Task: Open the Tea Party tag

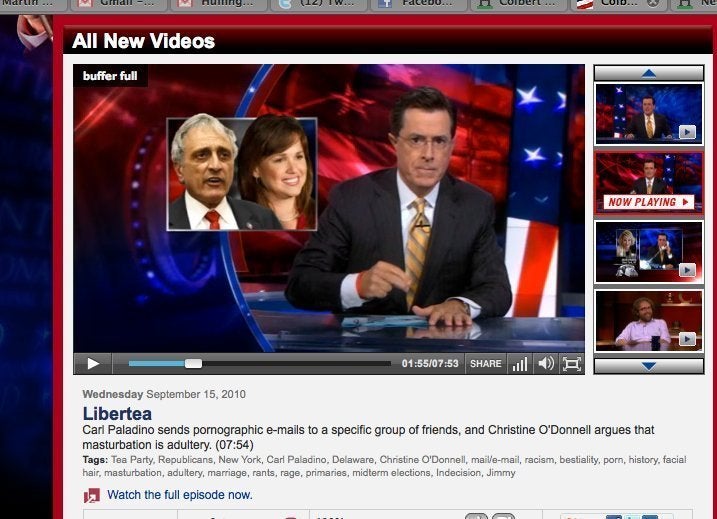Action: (x=132, y=460)
